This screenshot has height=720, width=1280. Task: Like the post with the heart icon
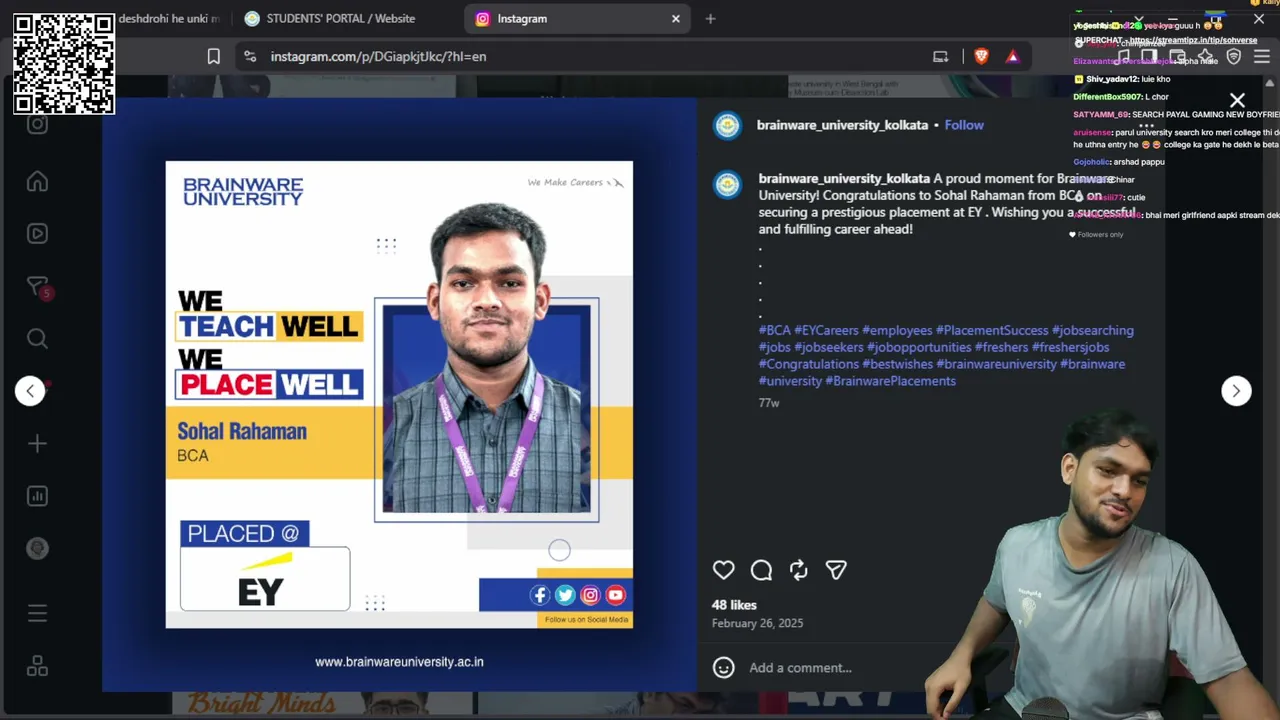click(723, 570)
